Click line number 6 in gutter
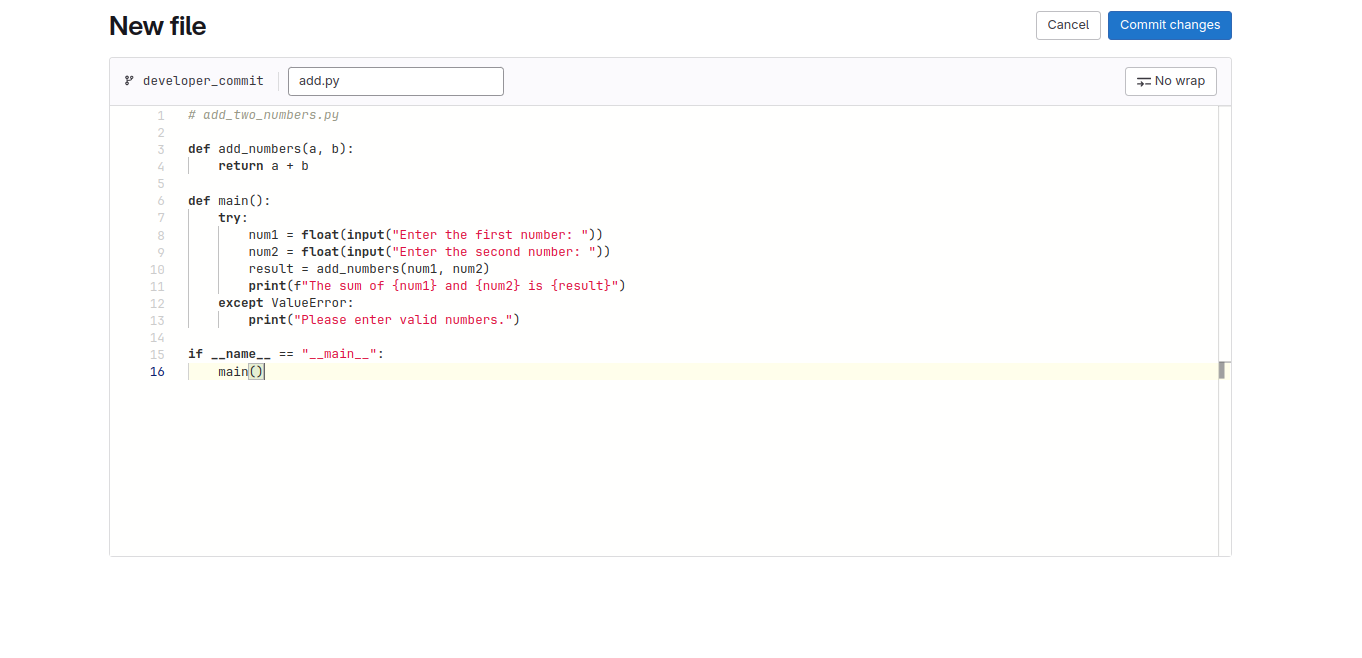Image resolution: width=1362 pixels, height=658 pixels. (160, 201)
